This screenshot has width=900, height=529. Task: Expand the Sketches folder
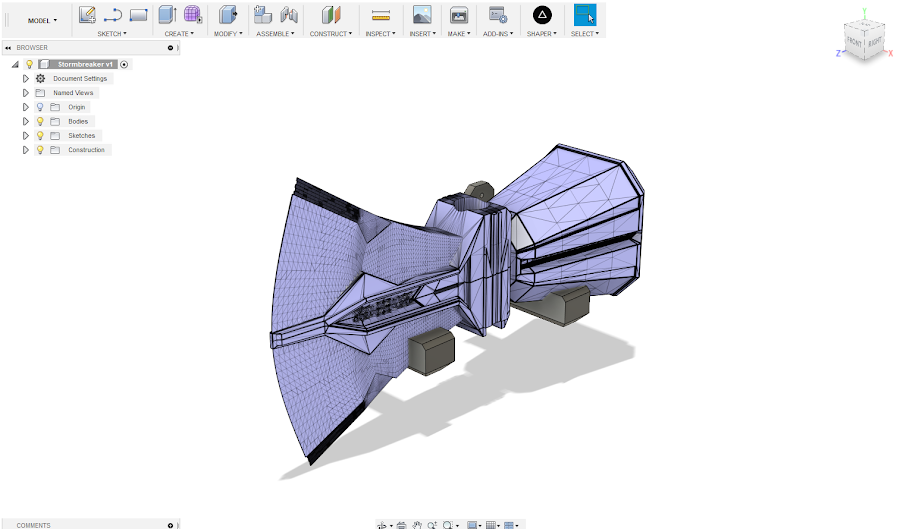coord(26,136)
